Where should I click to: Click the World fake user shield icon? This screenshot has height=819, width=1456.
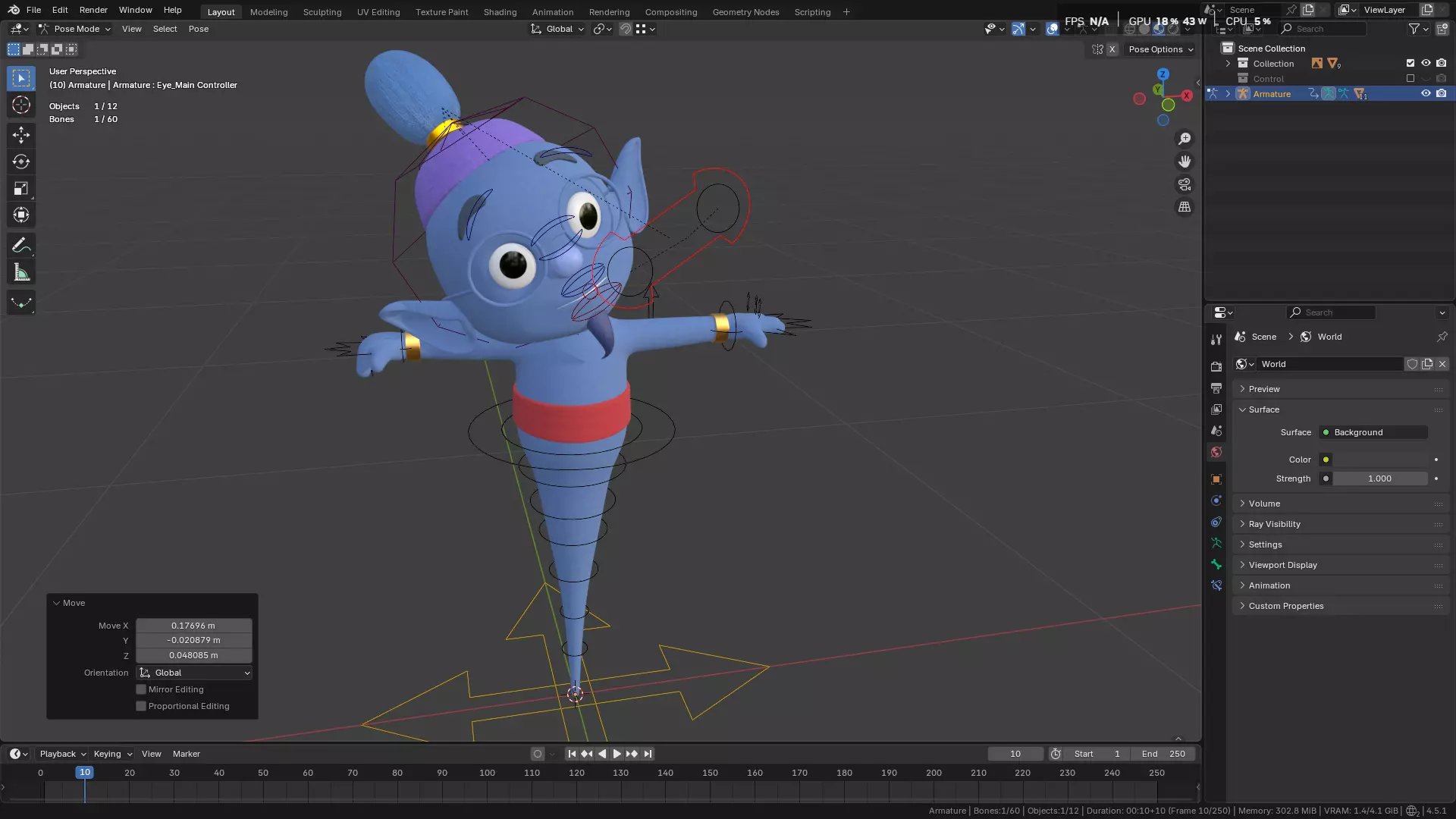pyautogui.click(x=1412, y=364)
